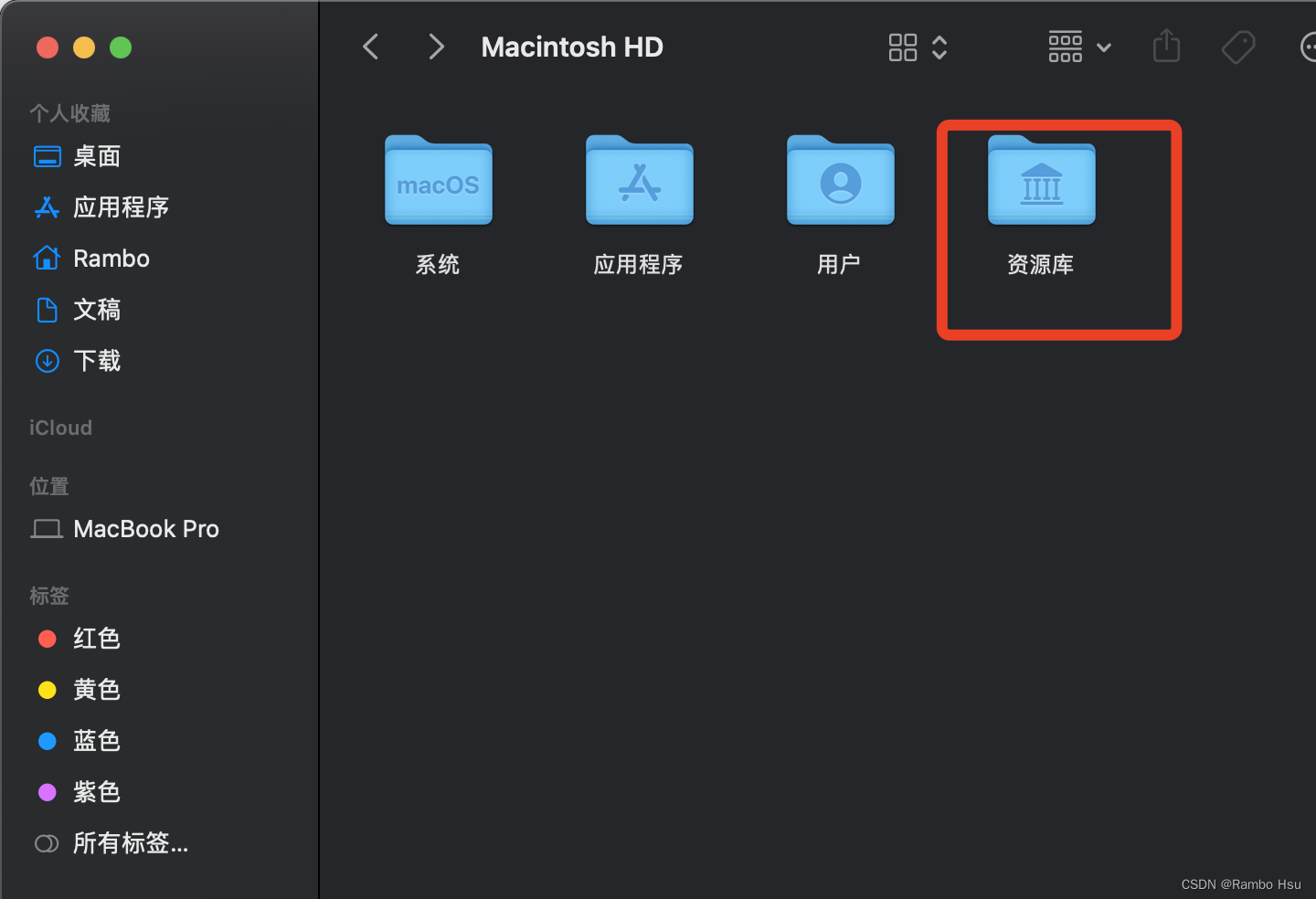Screen dimensions: 1316x899
Task: Click the laptop icon beside MacBook Pro
Action: point(48,529)
